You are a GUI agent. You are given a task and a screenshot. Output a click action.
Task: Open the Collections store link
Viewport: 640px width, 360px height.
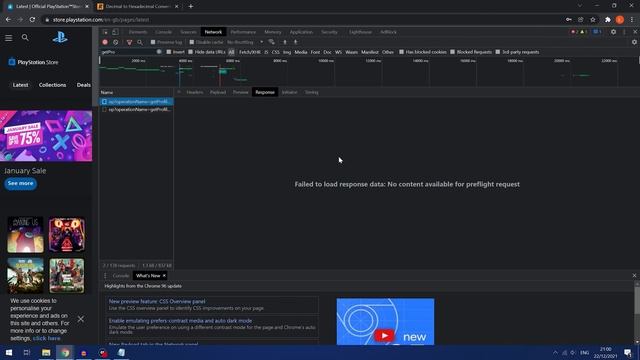pyautogui.click(x=52, y=85)
